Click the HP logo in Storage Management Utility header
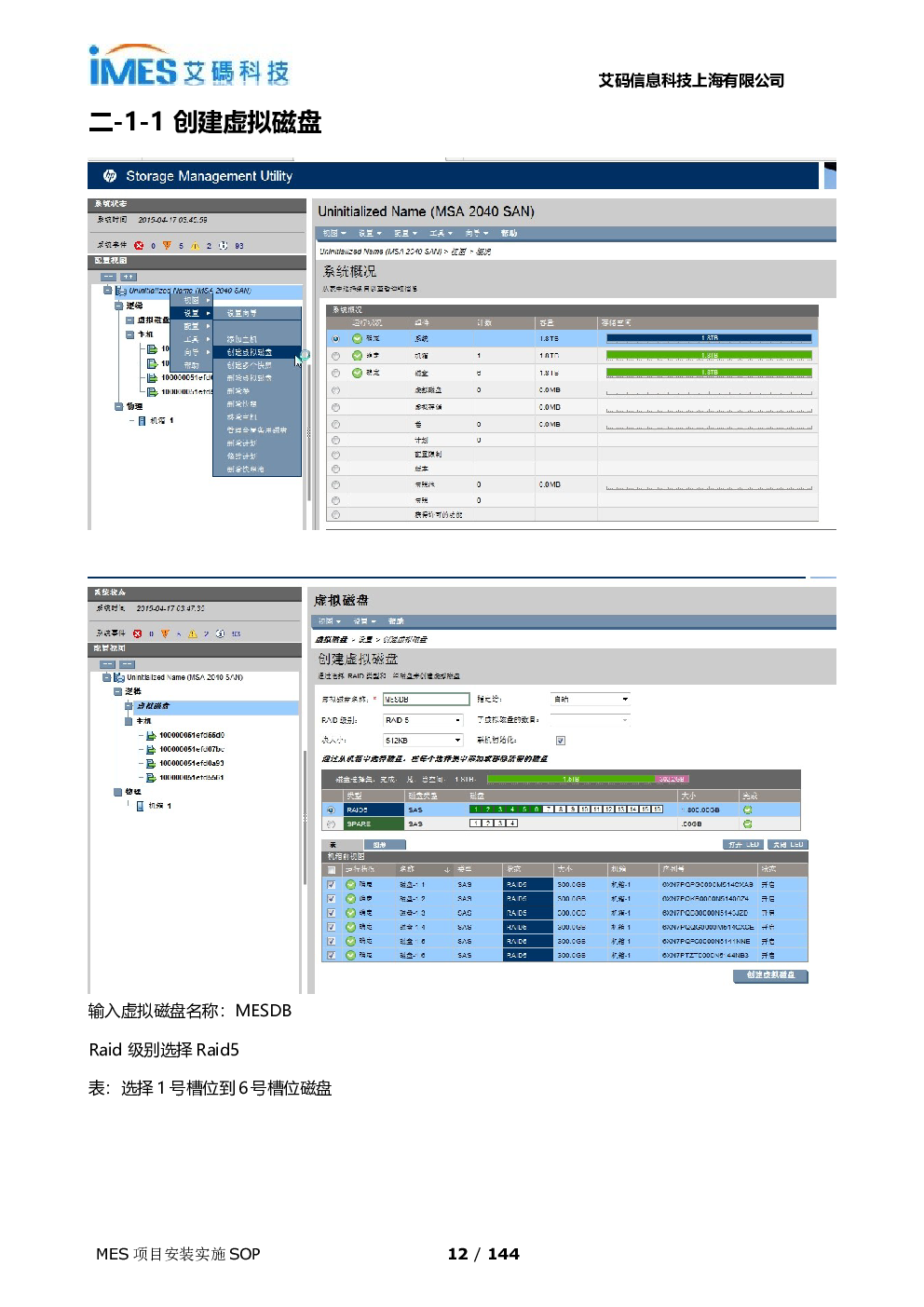924x1307 pixels. click(110, 175)
